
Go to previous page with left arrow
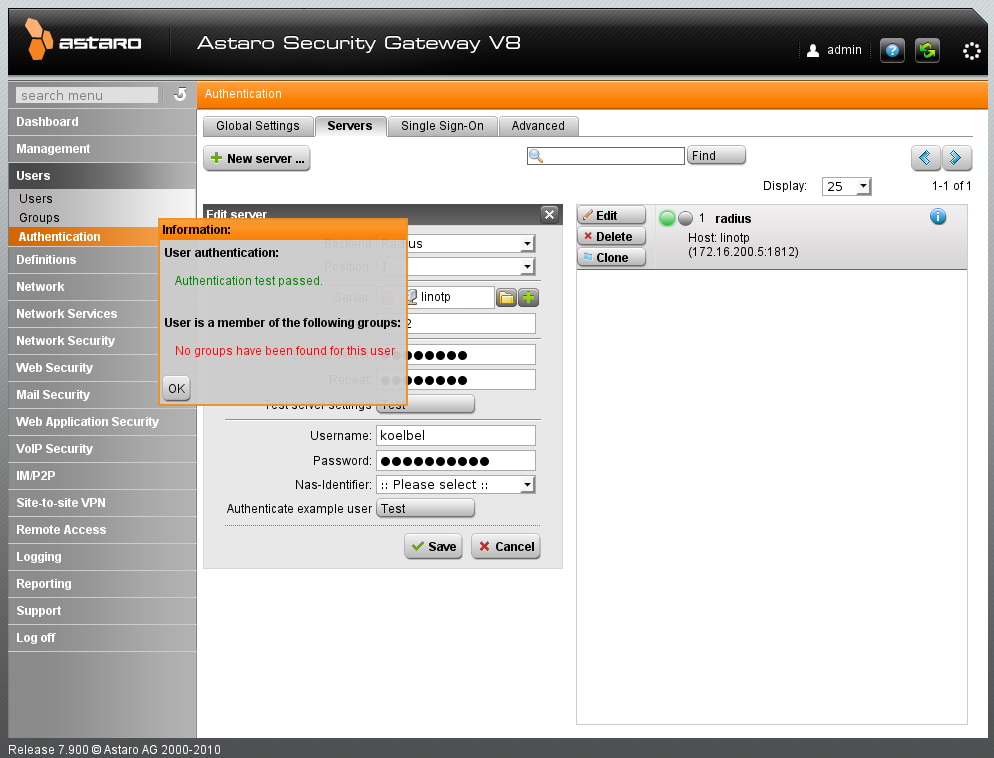[x=925, y=157]
